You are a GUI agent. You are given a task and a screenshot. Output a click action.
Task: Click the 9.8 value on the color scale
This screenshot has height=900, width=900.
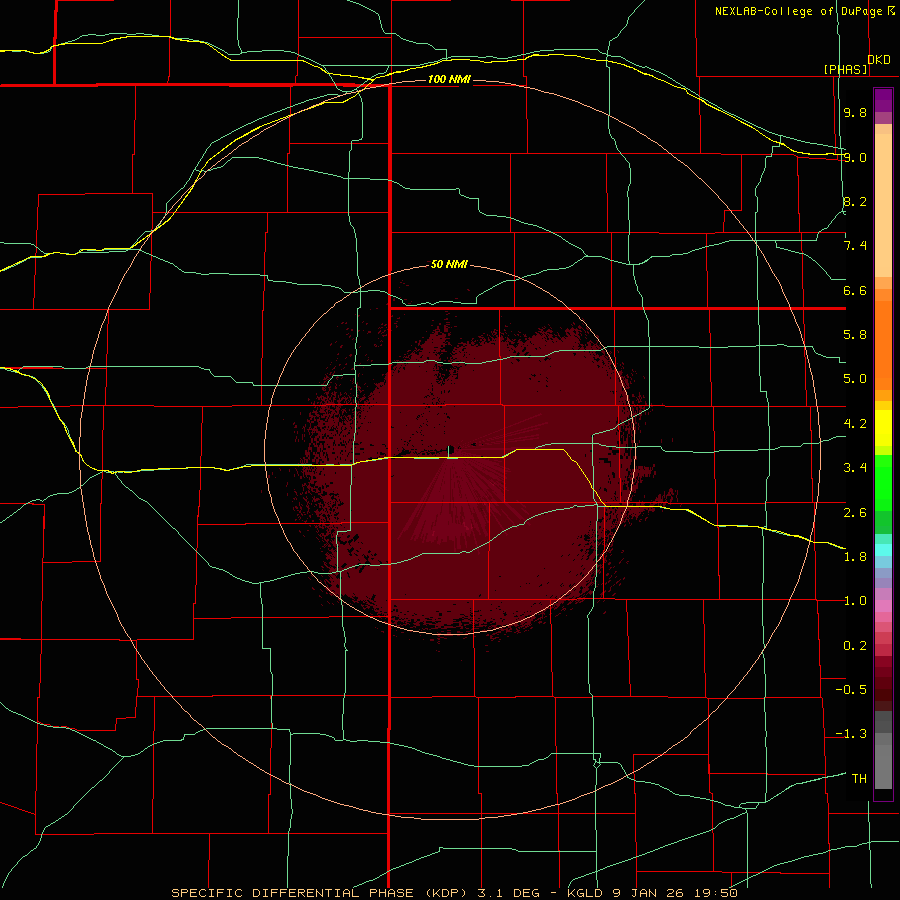[855, 113]
